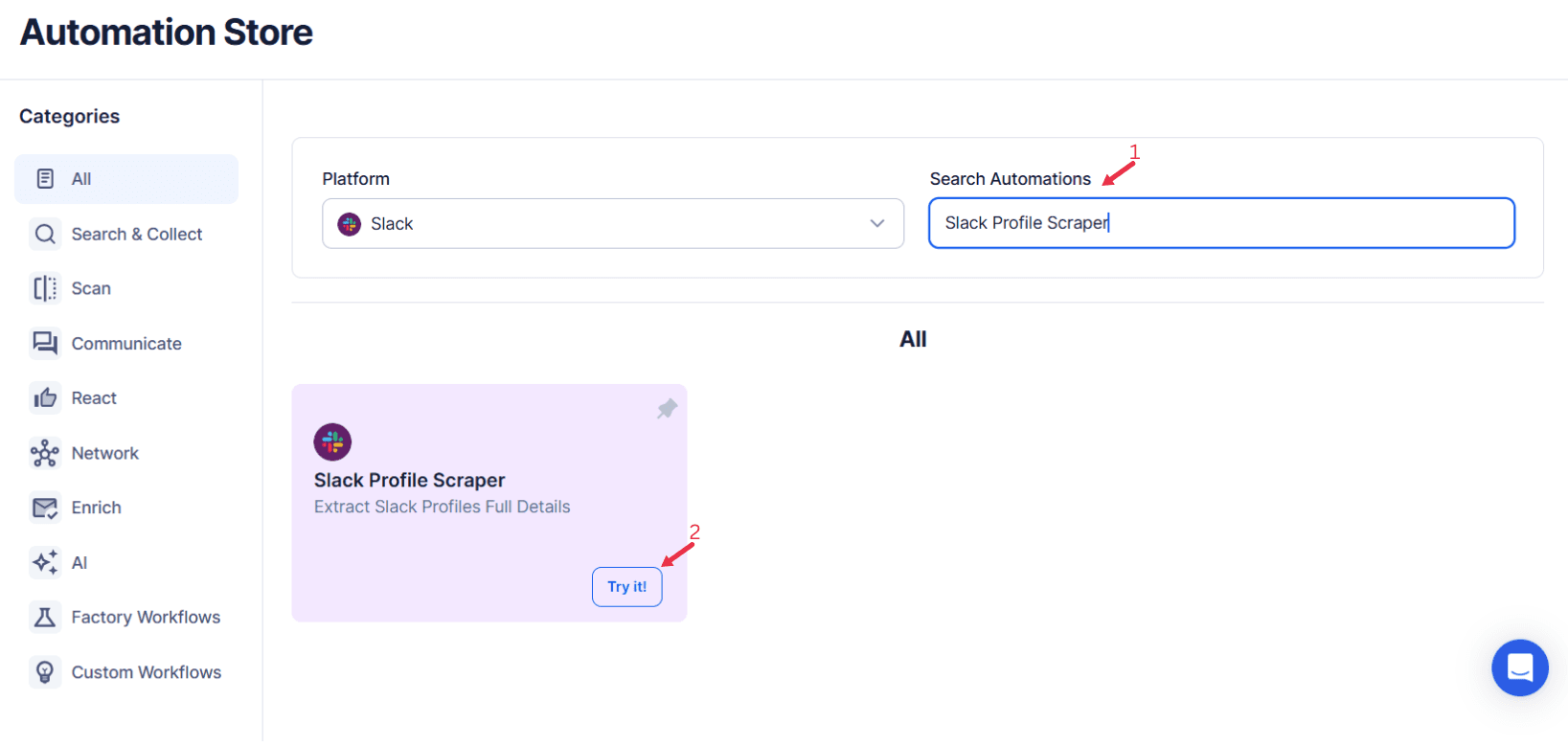Screen dimensions: 1568x746
Task: Select the Network nodes icon
Action: click(45, 453)
